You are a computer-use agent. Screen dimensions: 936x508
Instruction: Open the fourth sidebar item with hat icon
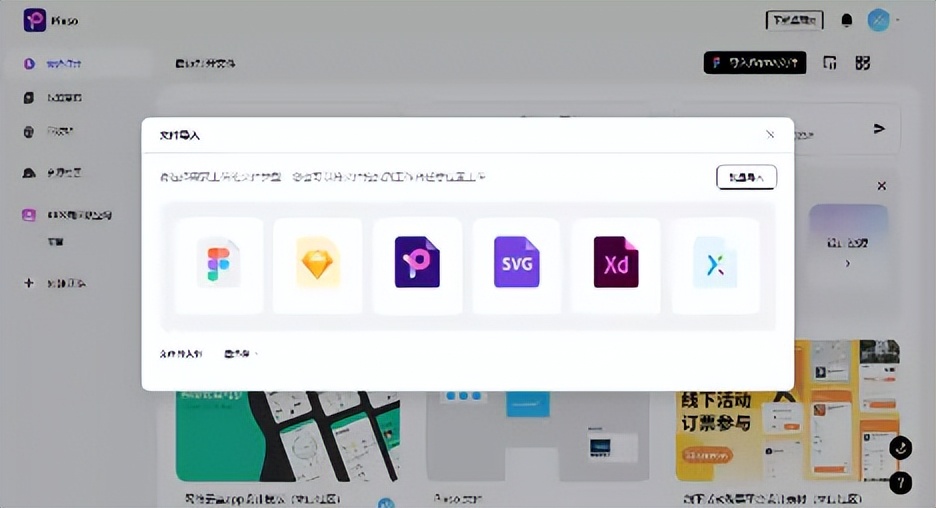[29, 173]
